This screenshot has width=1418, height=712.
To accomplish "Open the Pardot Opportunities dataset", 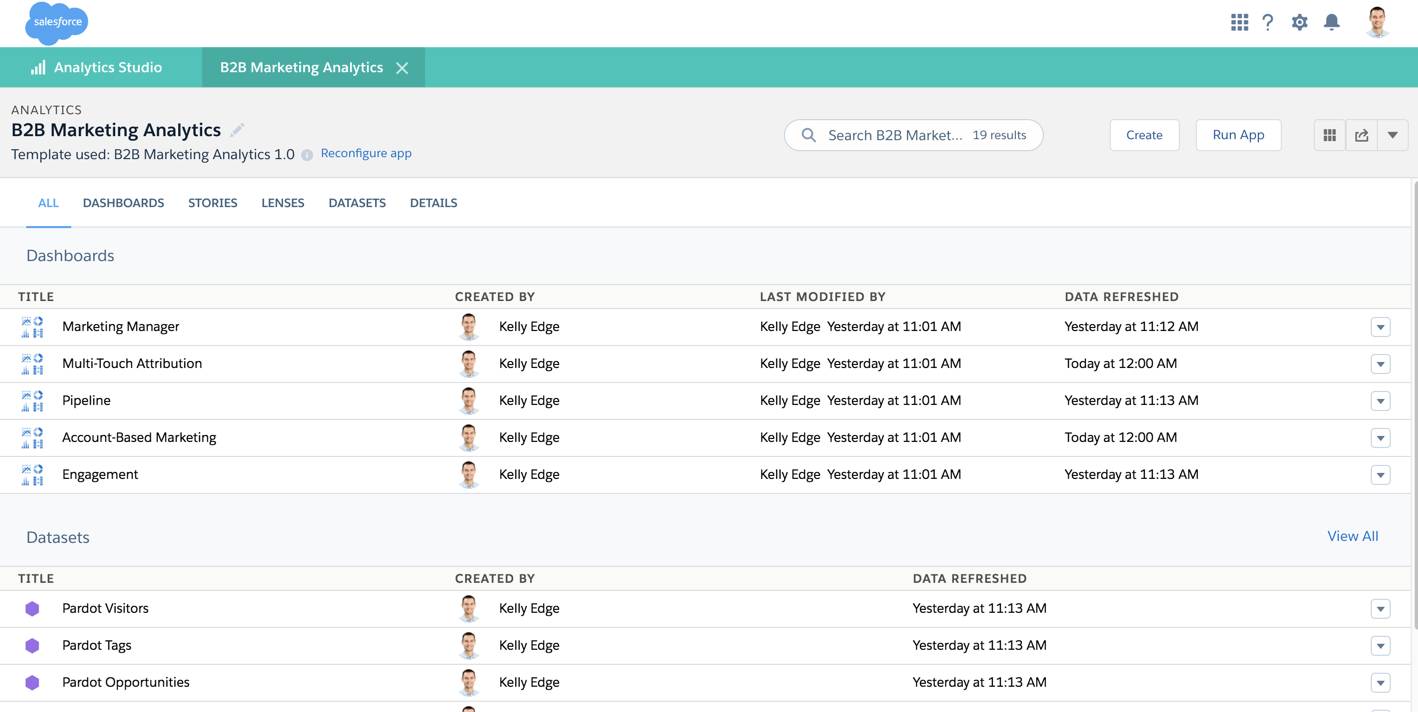I will tap(126, 683).
